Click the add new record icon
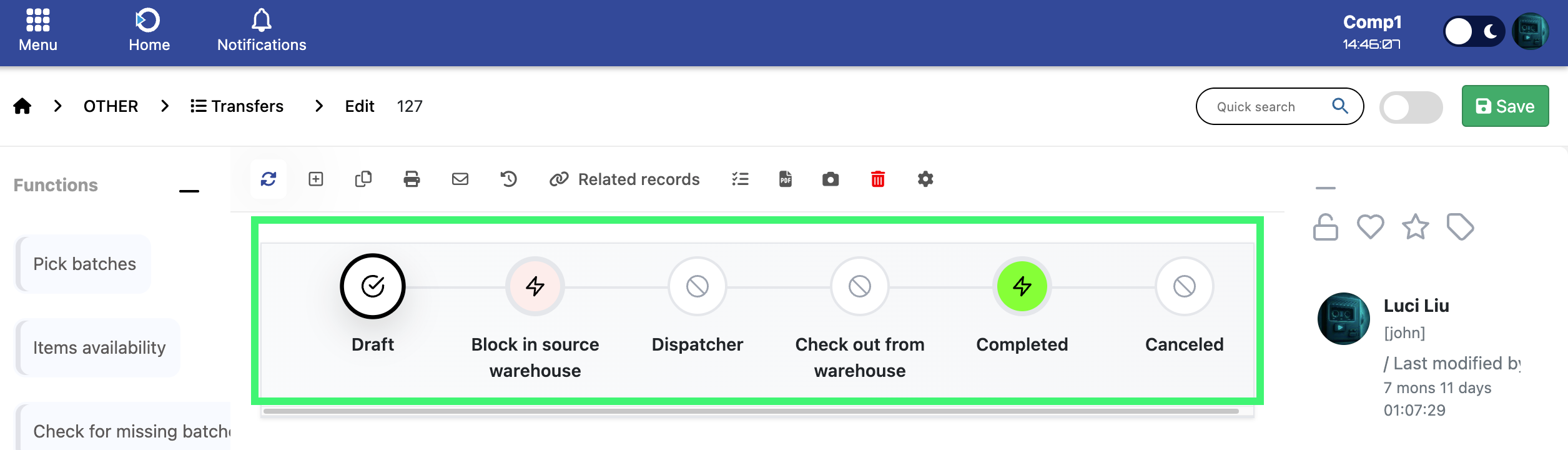The image size is (1568, 450). click(x=316, y=179)
